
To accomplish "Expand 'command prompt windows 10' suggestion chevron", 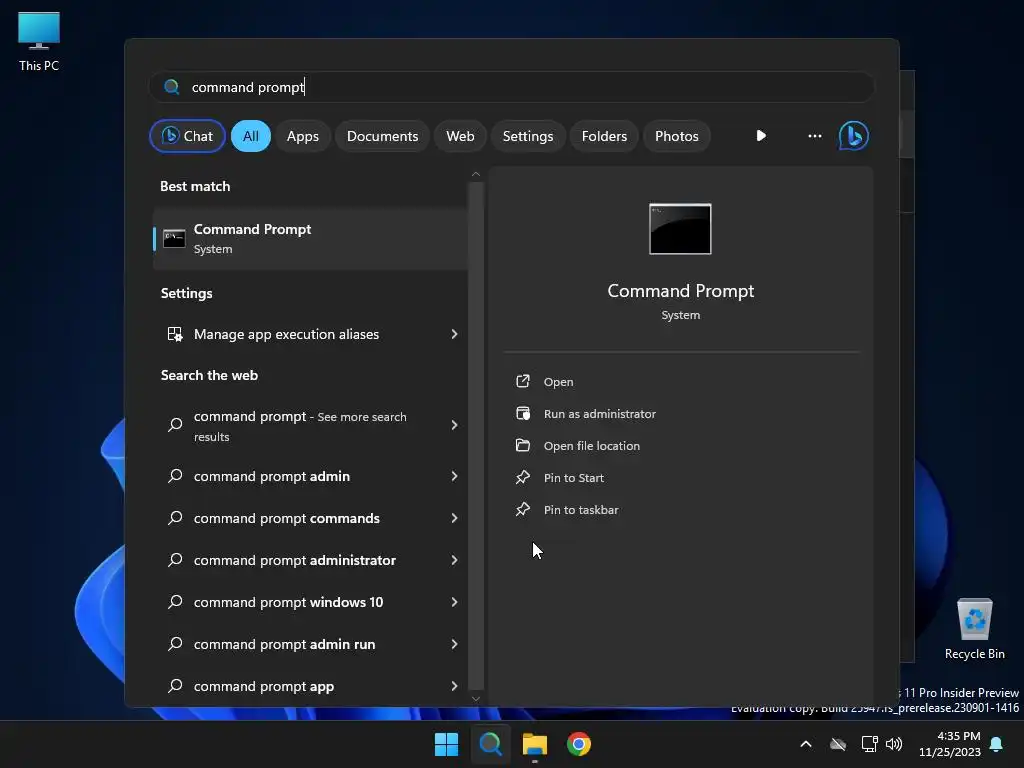I will pos(454,602).
